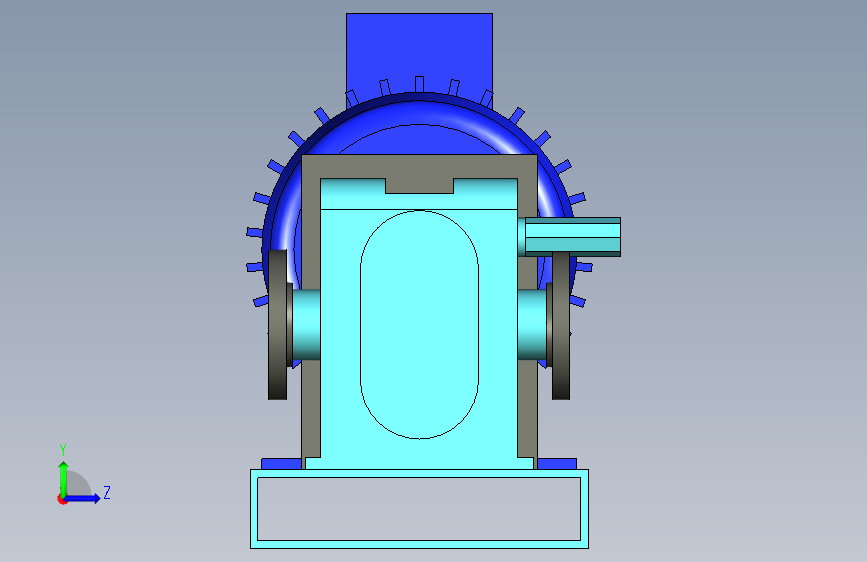The height and width of the screenshot is (562, 867).
Task: Select the blue mounting foot on left
Action: coord(281,464)
